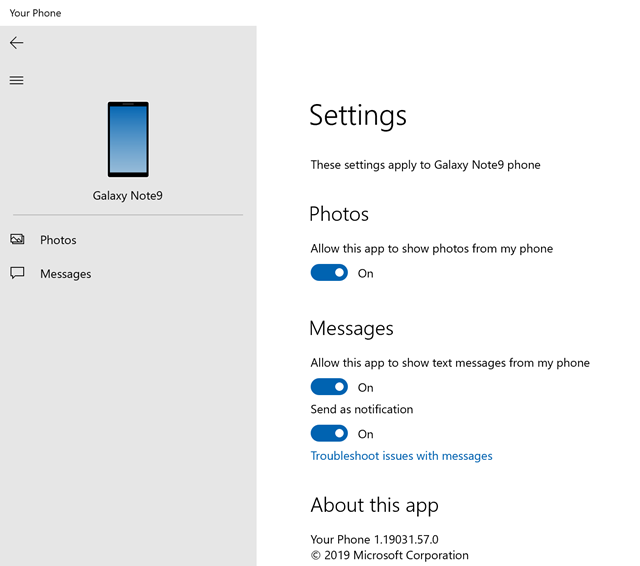
Task: Open Messages in the sidebar
Action: click(x=128, y=274)
